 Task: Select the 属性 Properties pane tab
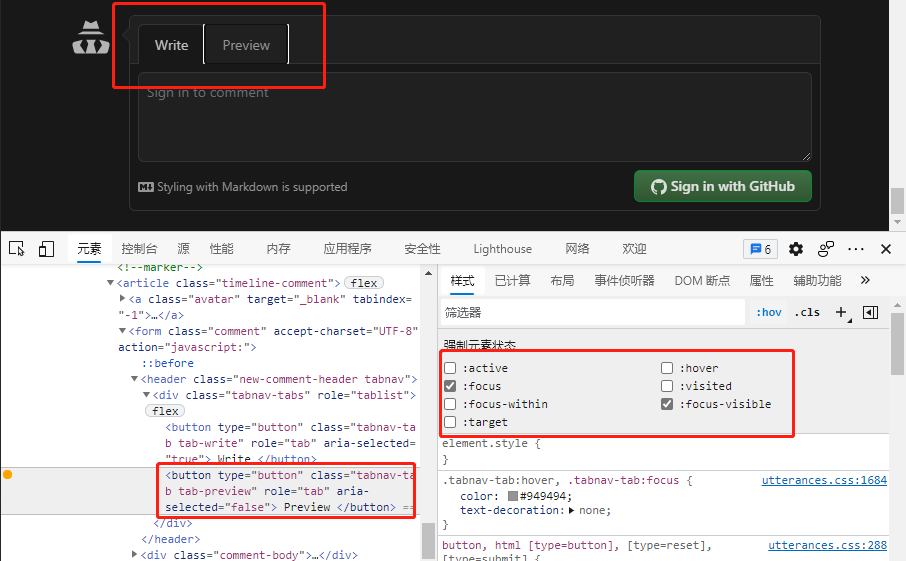(x=762, y=281)
